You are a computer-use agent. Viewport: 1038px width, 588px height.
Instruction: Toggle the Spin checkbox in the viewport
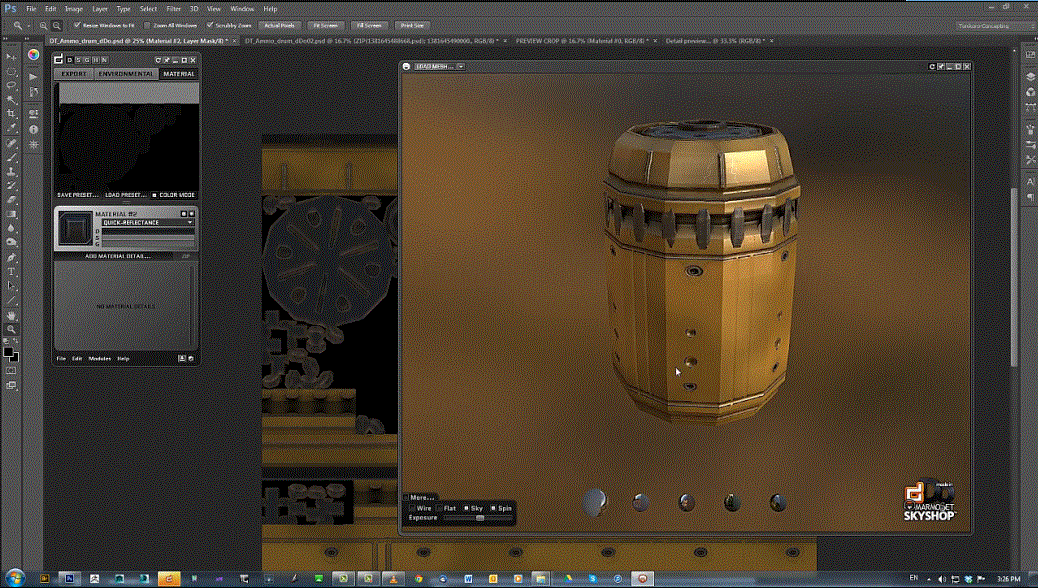click(492, 507)
